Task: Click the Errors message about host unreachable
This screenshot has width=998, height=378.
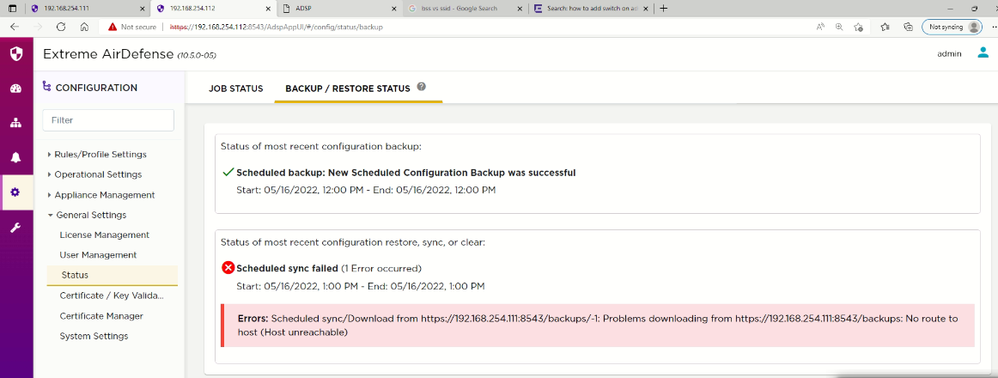Action: [598, 325]
